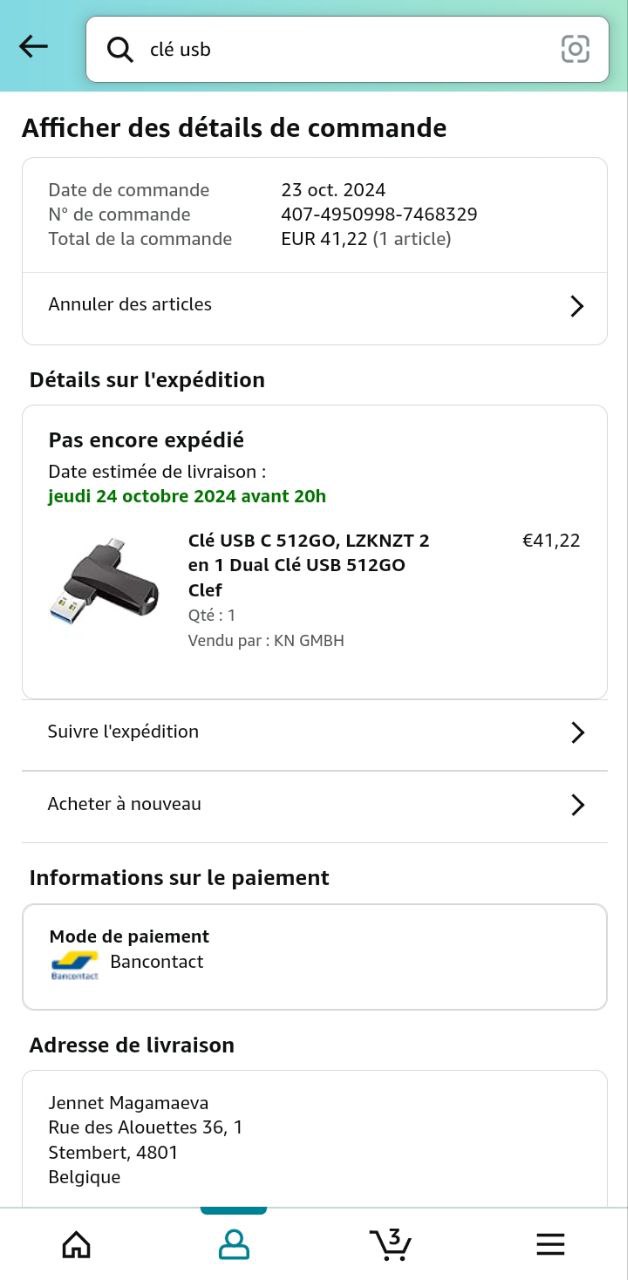Tap the seller name KN GMBH
628x1280 pixels.
tap(309, 640)
